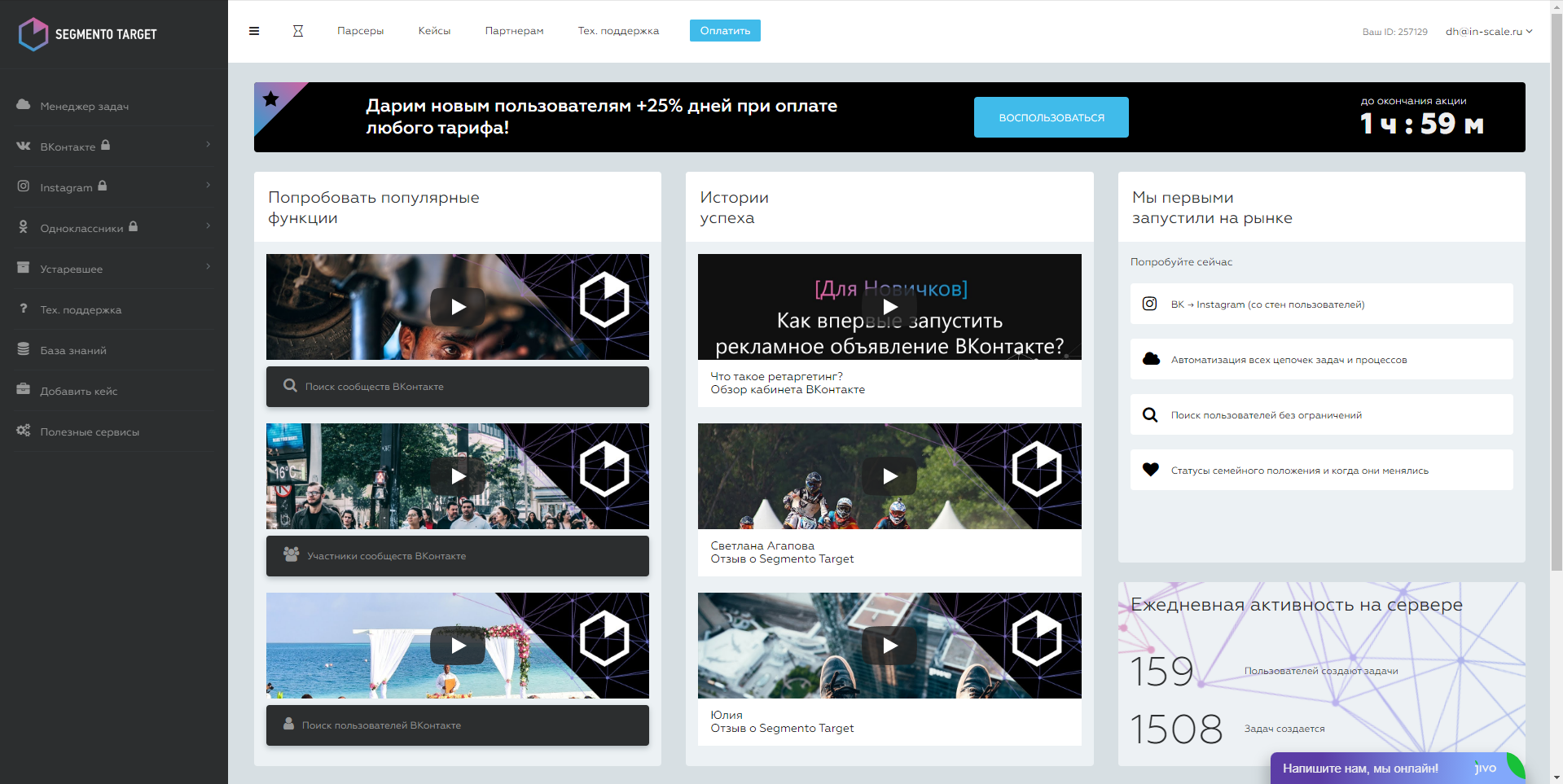Click the Instagram icon in ВК → Instagram card
Image resolution: width=1563 pixels, height=784 pixels.
click(1150, 304)
